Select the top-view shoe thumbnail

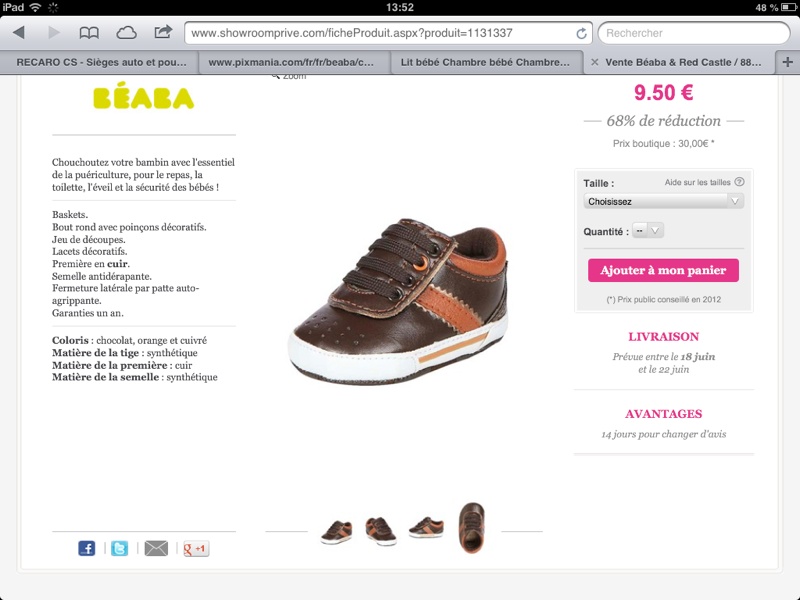tap(472, 528)
